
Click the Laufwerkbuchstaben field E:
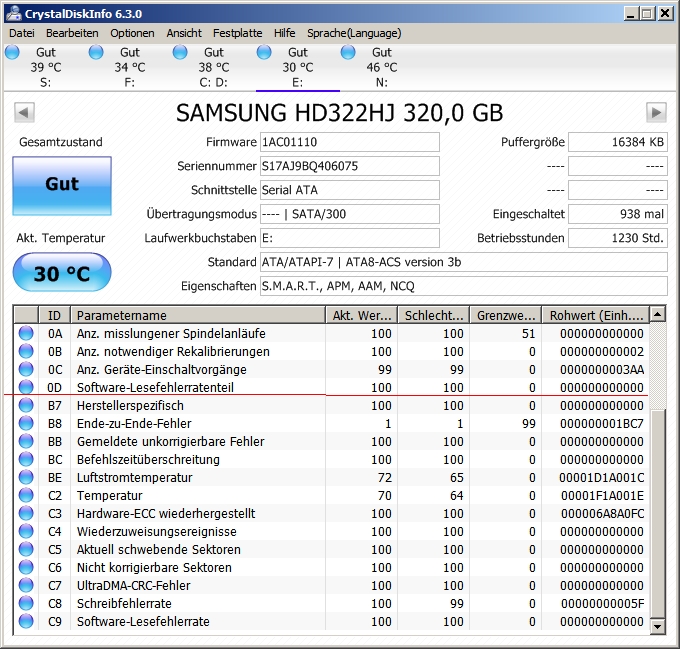point(350,238)
